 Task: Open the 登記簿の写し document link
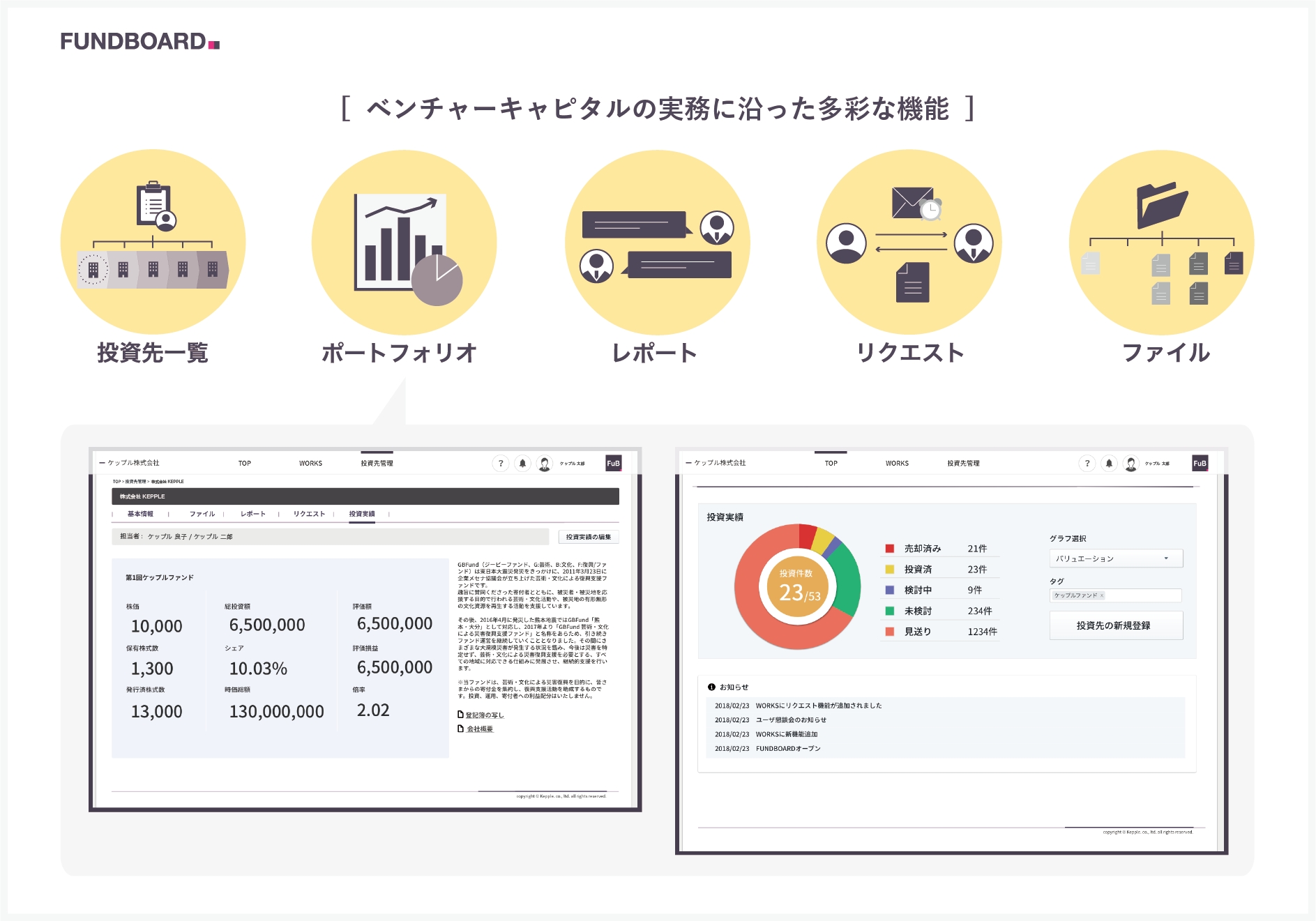pyautogui.click(x=484, y=715)
